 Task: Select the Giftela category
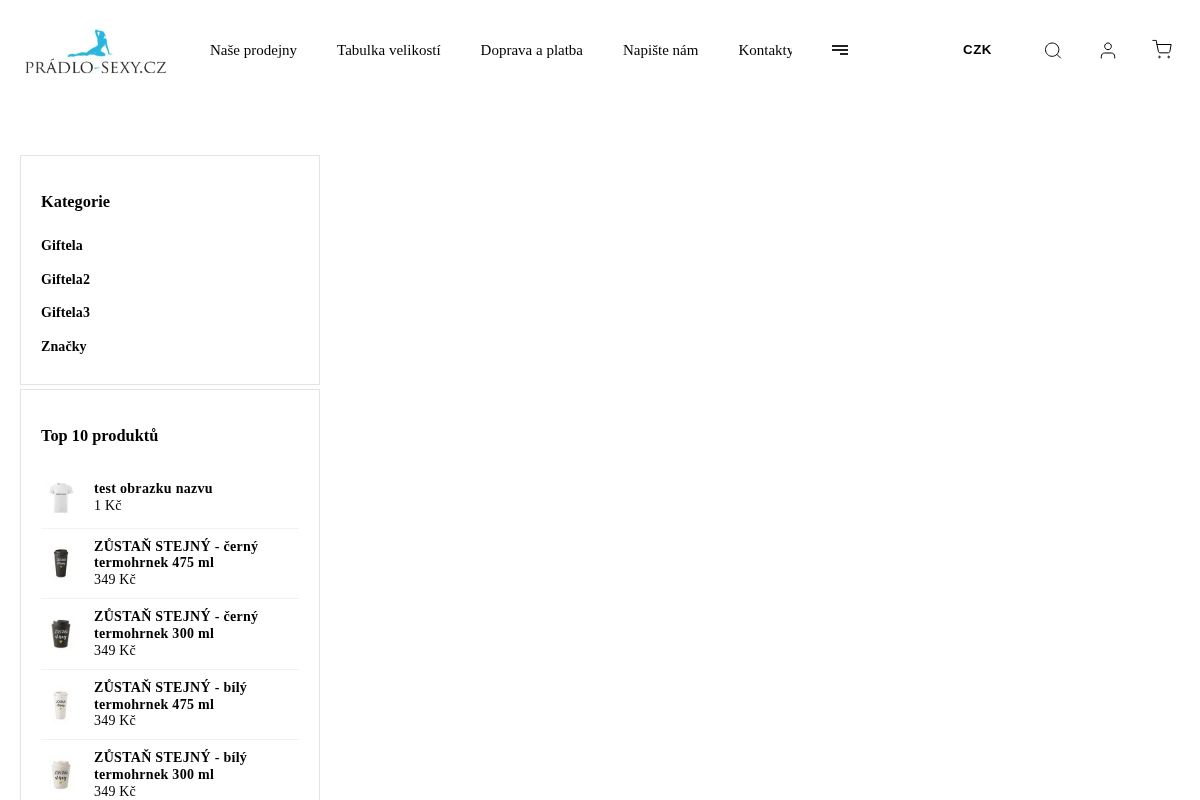[62, 246]
